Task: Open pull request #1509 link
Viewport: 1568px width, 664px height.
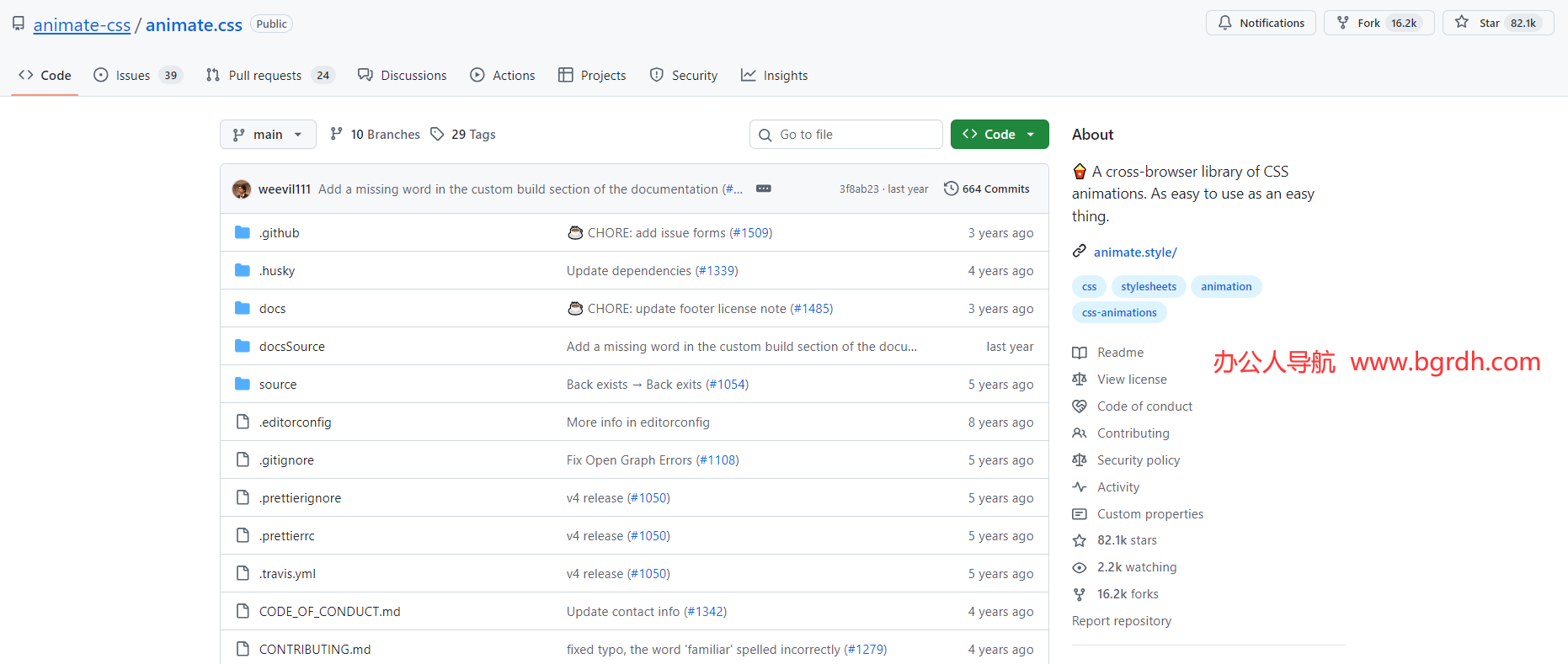Action: pyautogui.click(x=751, y=233)
